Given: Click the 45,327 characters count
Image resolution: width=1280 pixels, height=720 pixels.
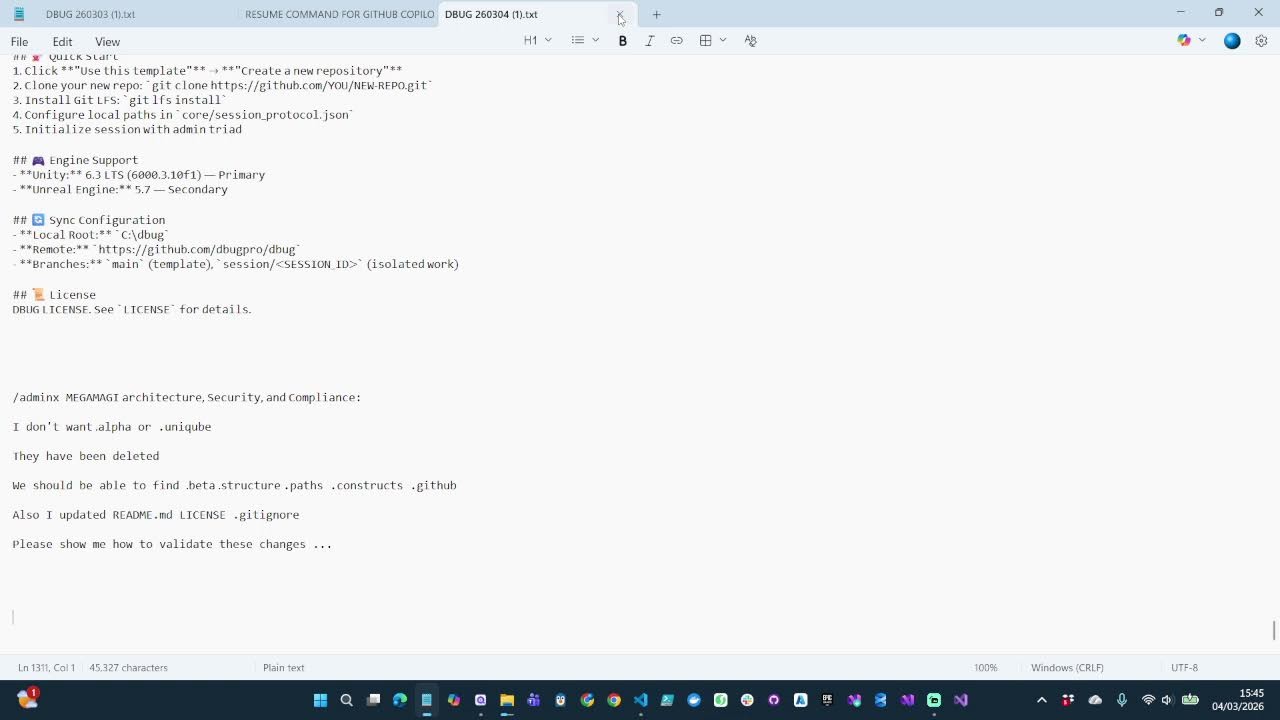Looking at the screenshot, I should [128, 668].
